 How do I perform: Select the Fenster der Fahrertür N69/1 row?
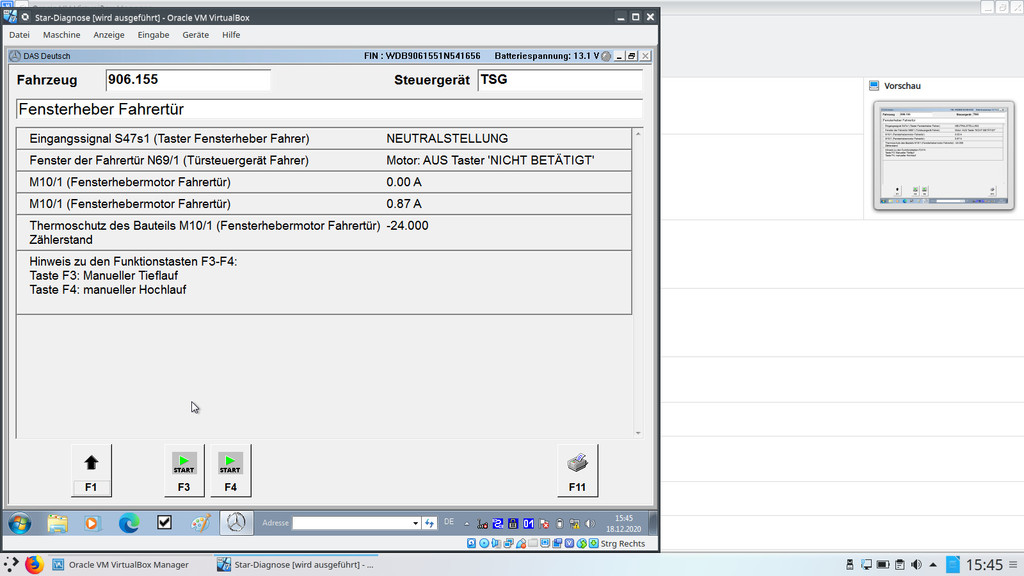tap(324, 161)
